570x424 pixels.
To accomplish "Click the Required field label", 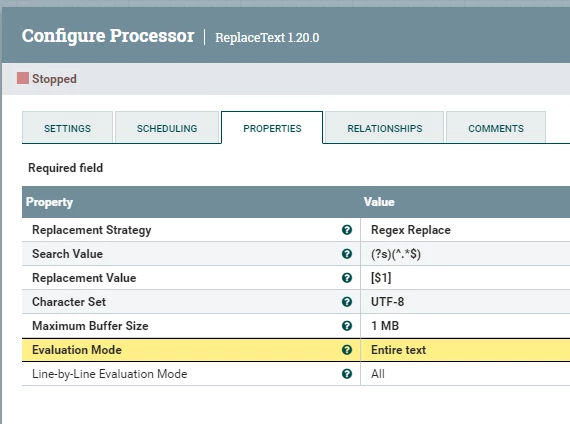I will click(65, 168).
